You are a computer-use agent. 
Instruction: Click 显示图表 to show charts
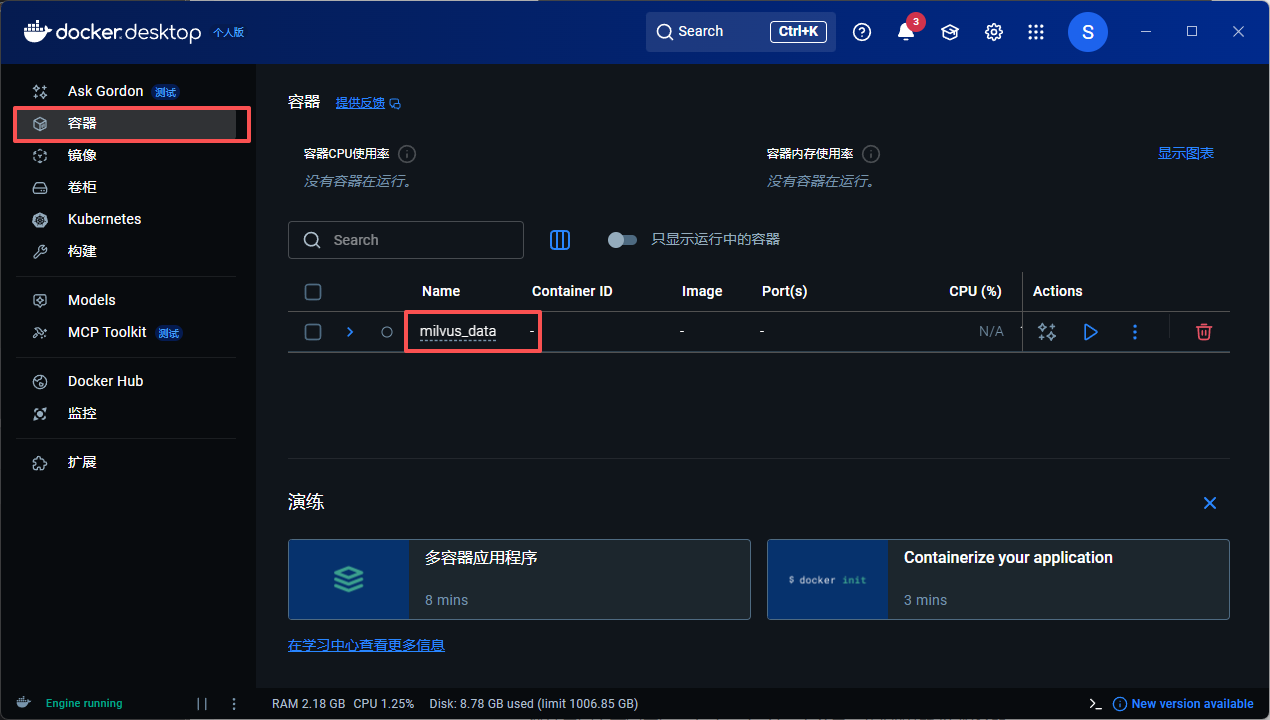(1186, 153)
